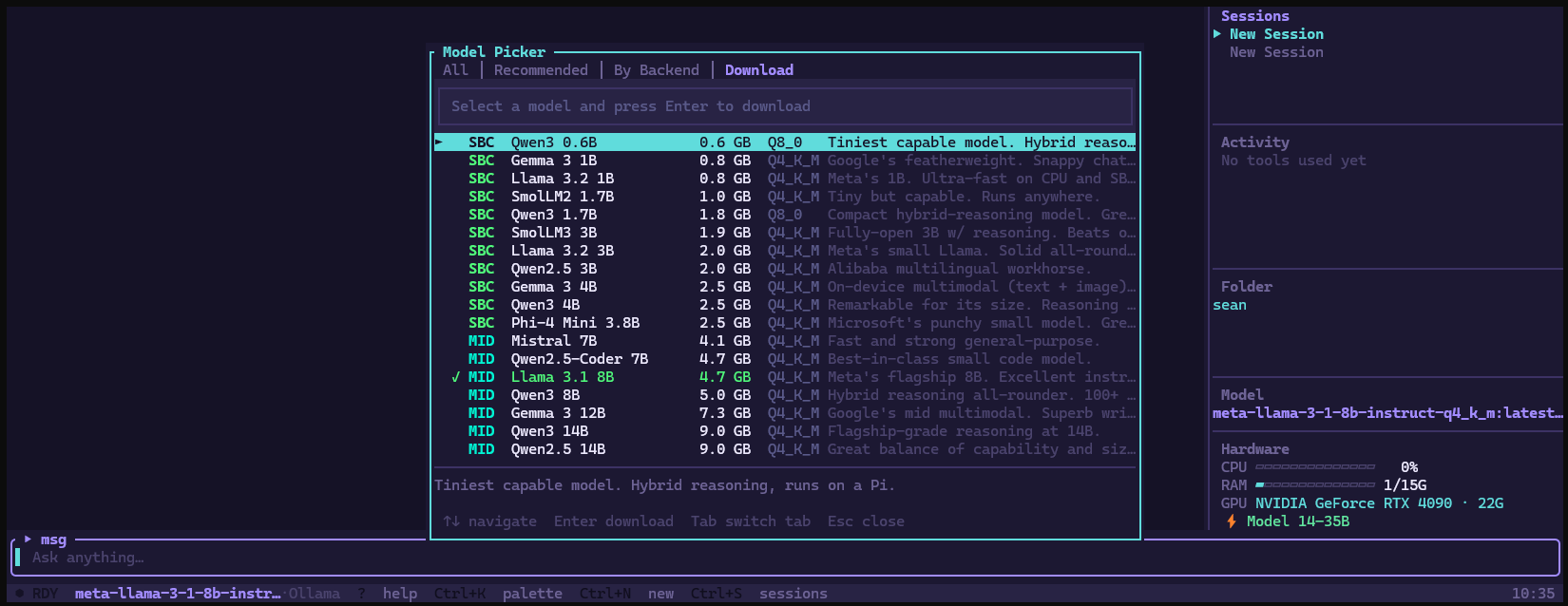Open the By Backend tab
1568x606 pixels.
point(657,70)
